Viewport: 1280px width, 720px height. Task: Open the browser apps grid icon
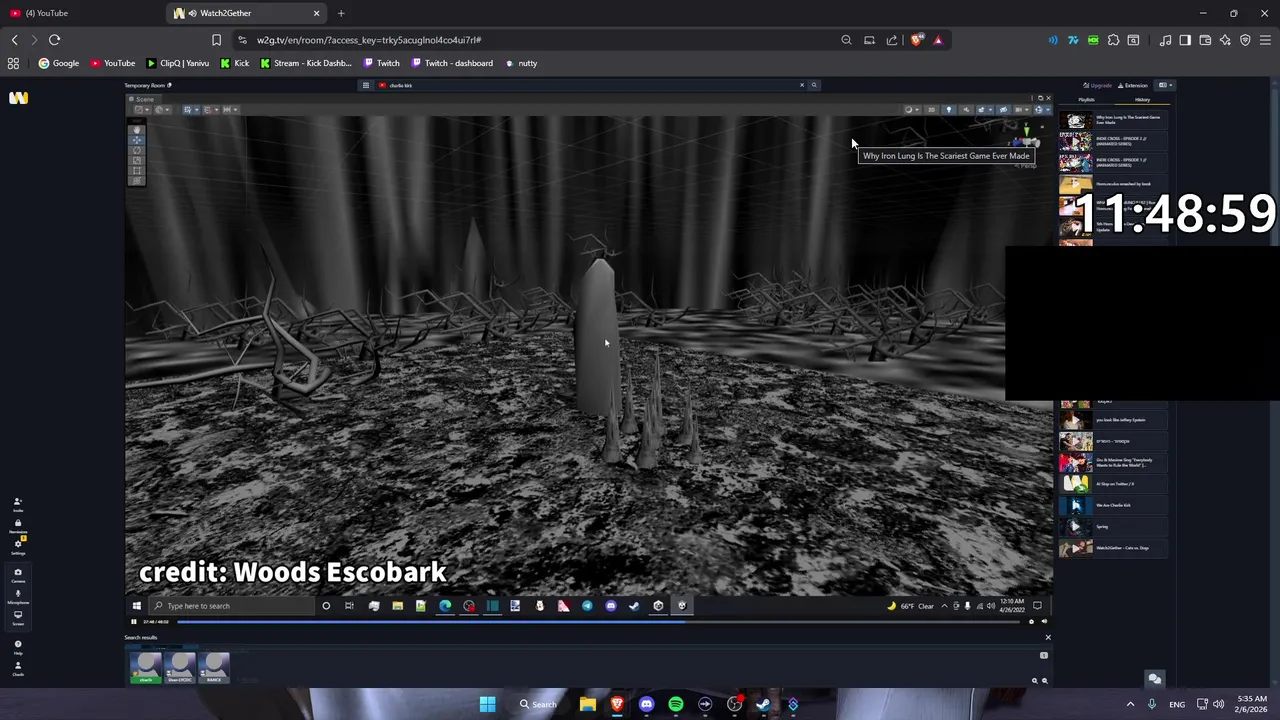coord(13,63)
